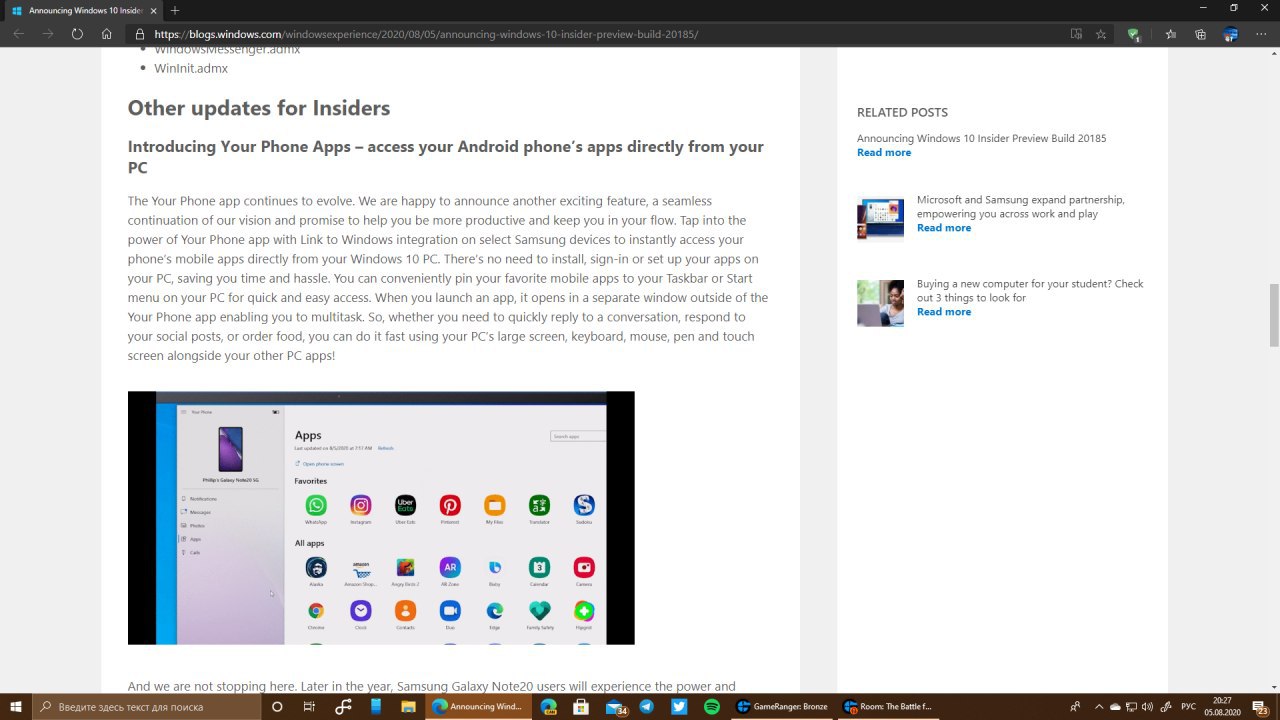
Task: Open immersive reader for this page
Action: [x=1076, y=34]
